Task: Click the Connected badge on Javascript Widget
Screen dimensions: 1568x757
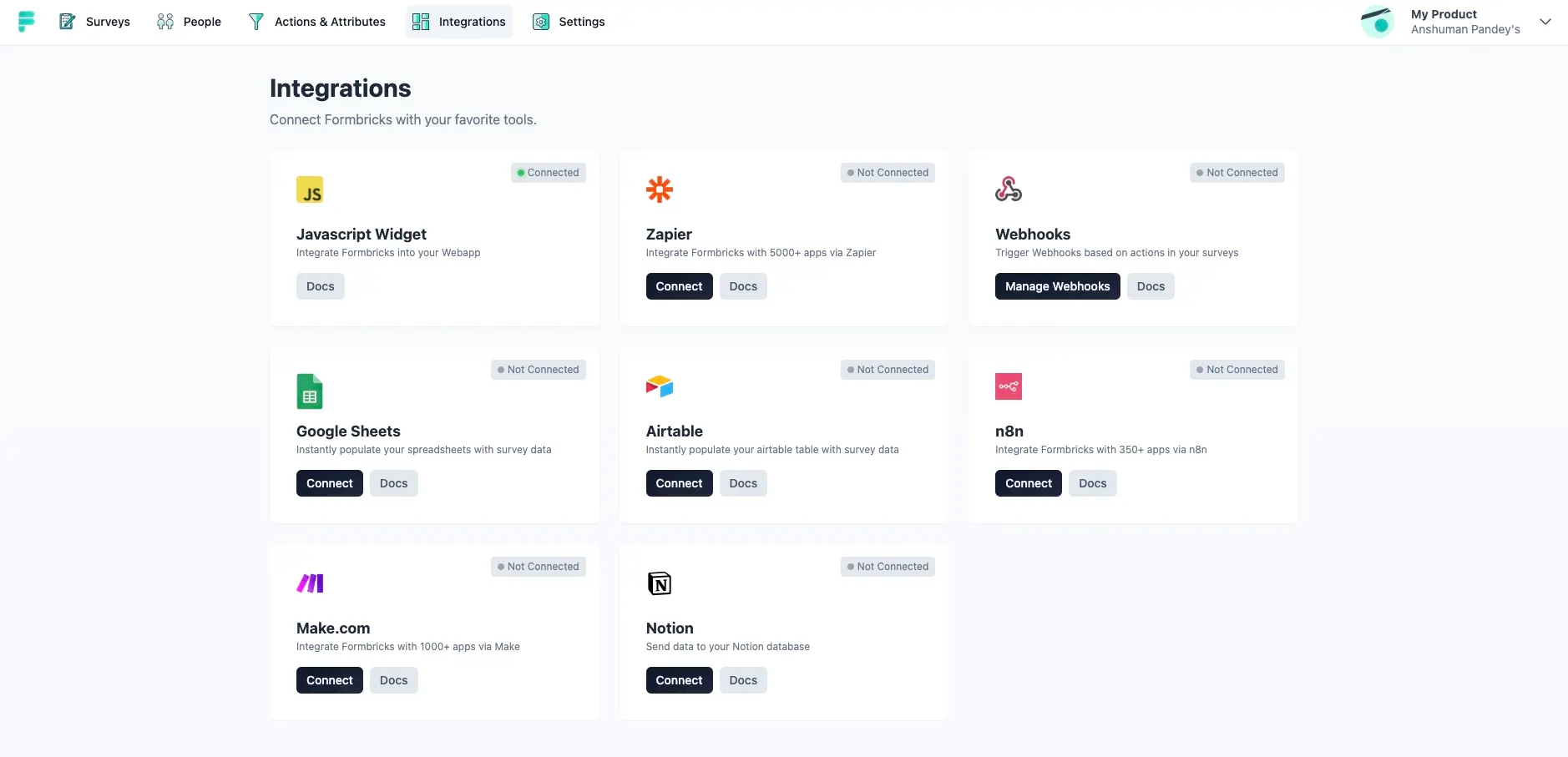Action: (549, 173)
